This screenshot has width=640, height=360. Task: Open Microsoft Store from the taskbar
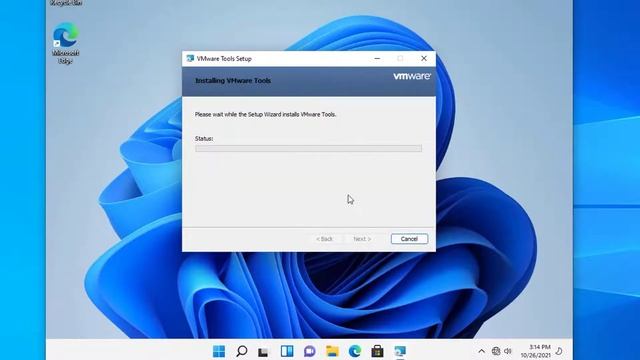(x=377, y=351)
